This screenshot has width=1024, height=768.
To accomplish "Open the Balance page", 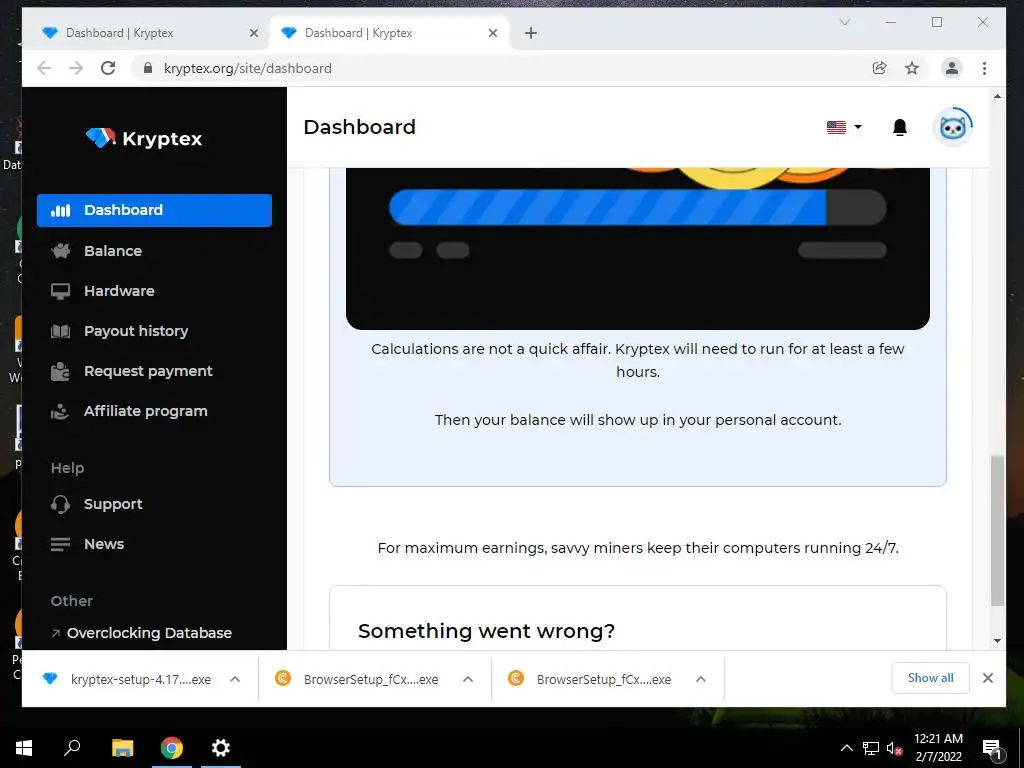I will 112,251.
